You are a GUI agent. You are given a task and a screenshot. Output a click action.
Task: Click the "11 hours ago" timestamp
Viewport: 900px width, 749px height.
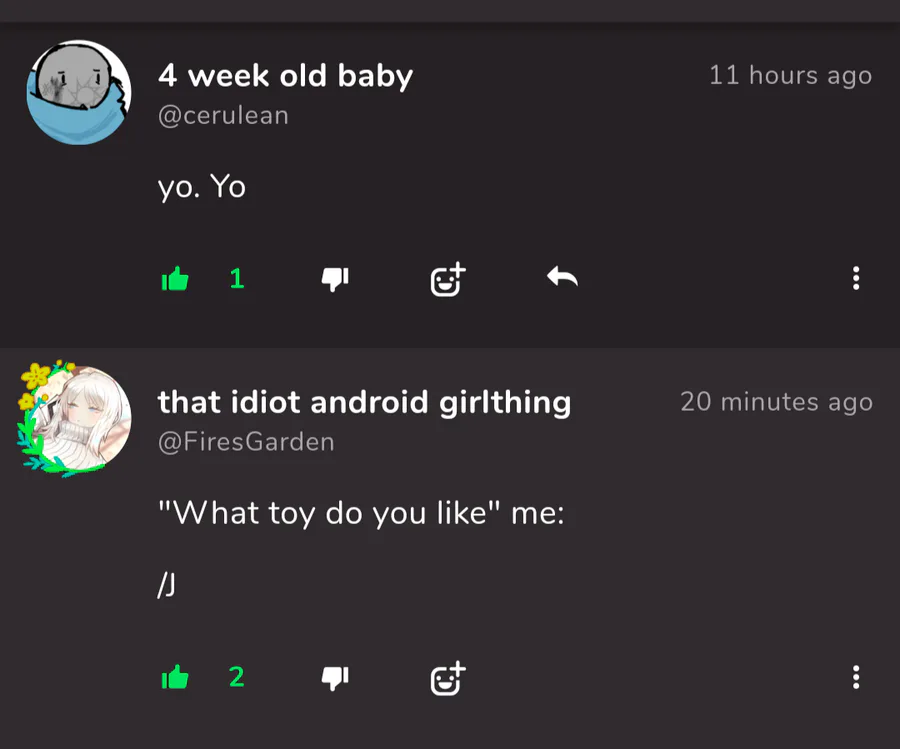click(x=790, y=76)
